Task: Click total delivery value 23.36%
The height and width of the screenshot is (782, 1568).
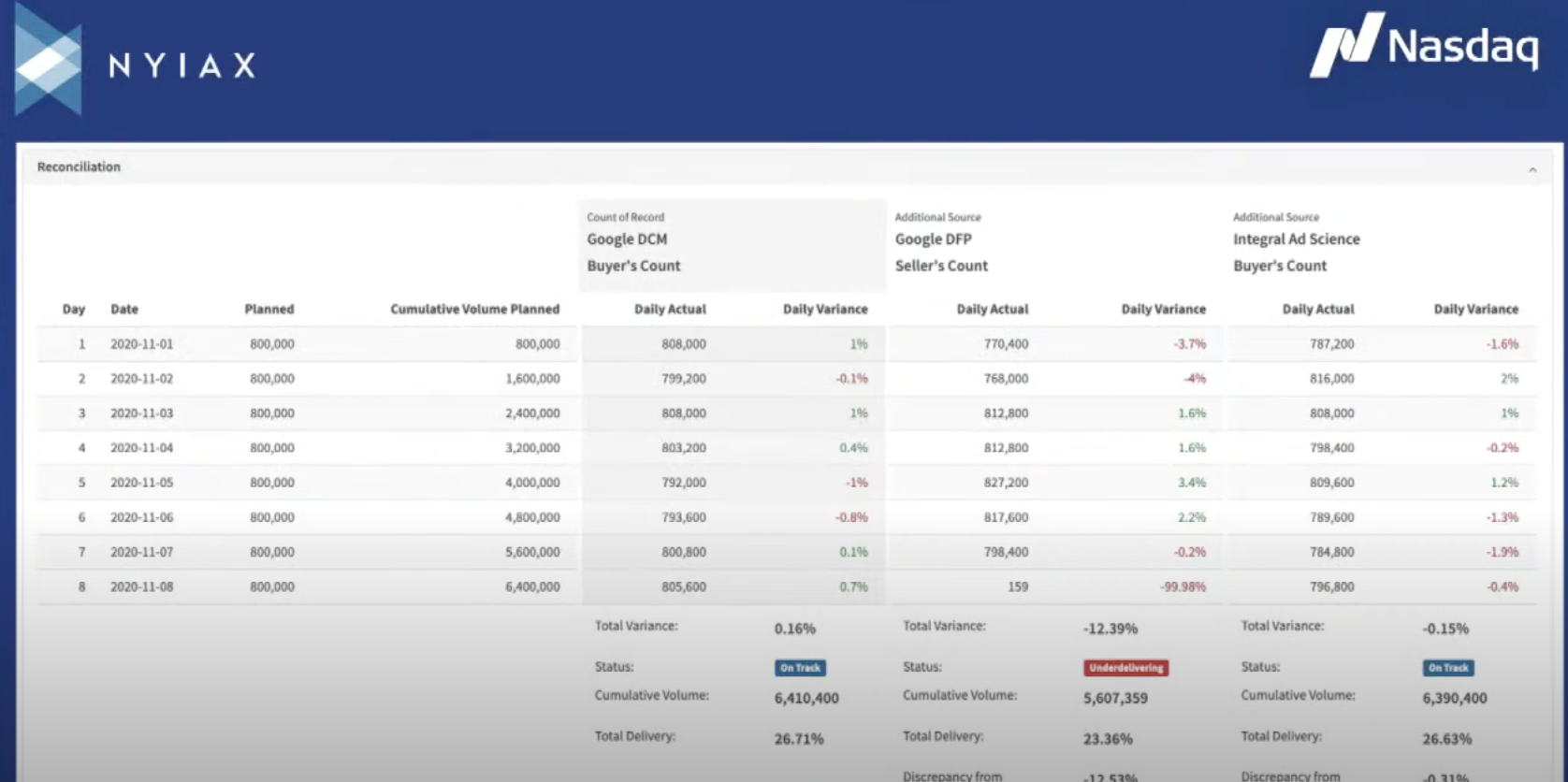Action: point(1108,739)
